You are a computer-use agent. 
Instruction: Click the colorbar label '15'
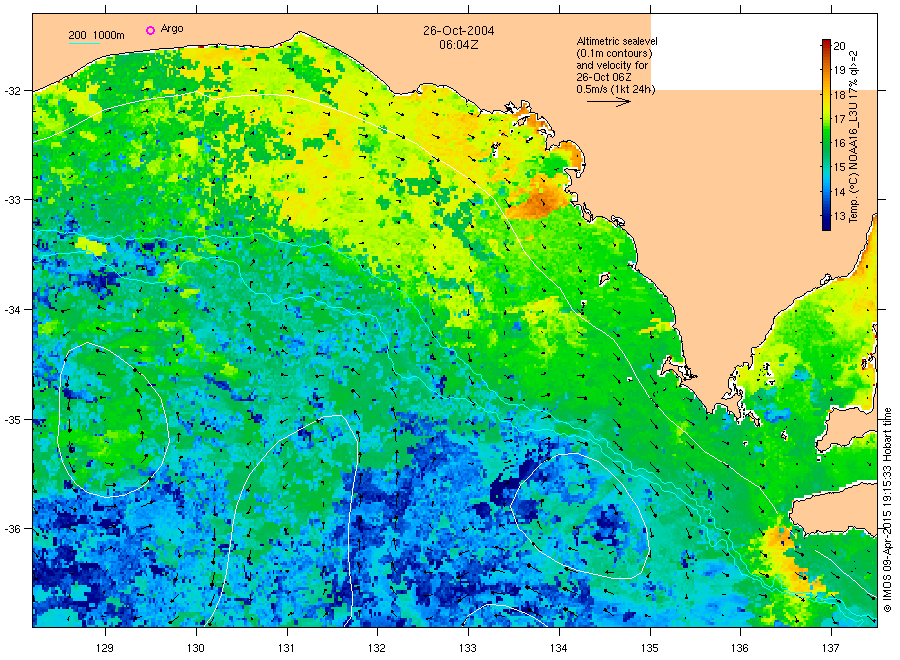point(839,168)
